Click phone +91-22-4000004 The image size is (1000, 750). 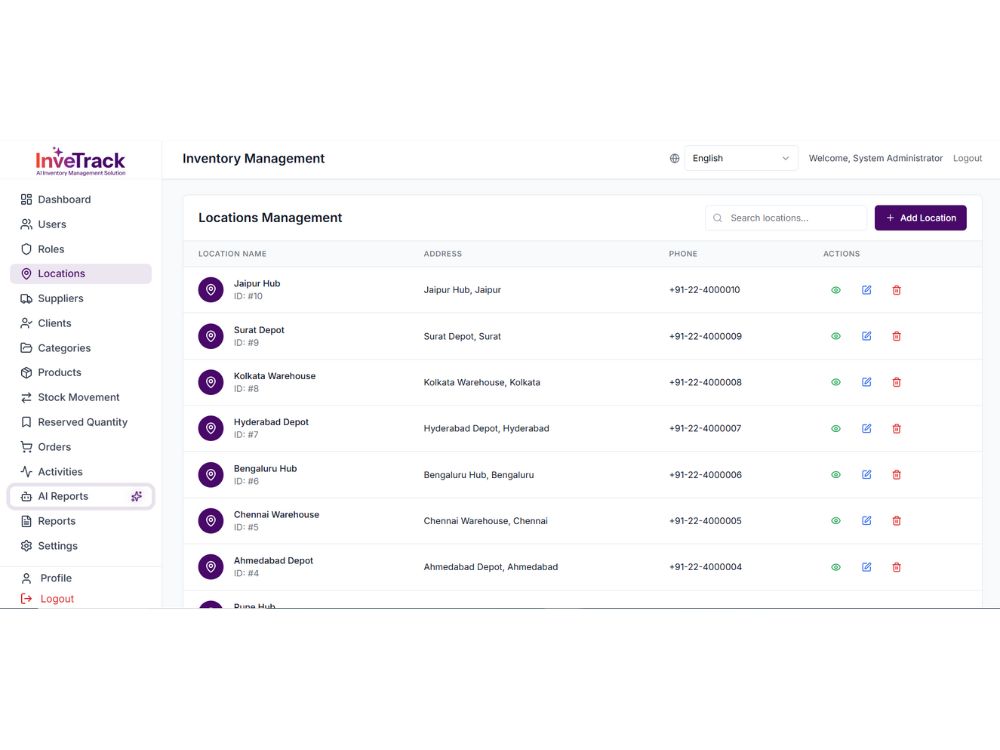pos(705,567)
